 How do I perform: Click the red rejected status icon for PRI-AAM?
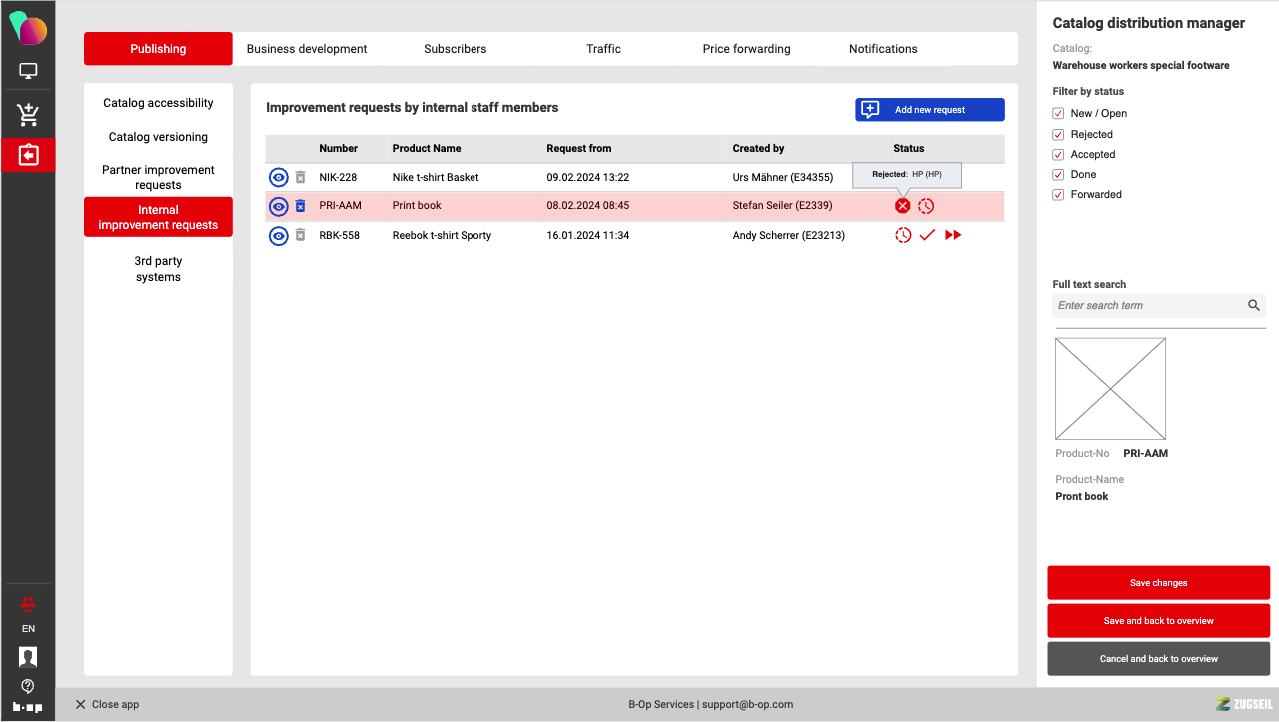pos(902,206)
